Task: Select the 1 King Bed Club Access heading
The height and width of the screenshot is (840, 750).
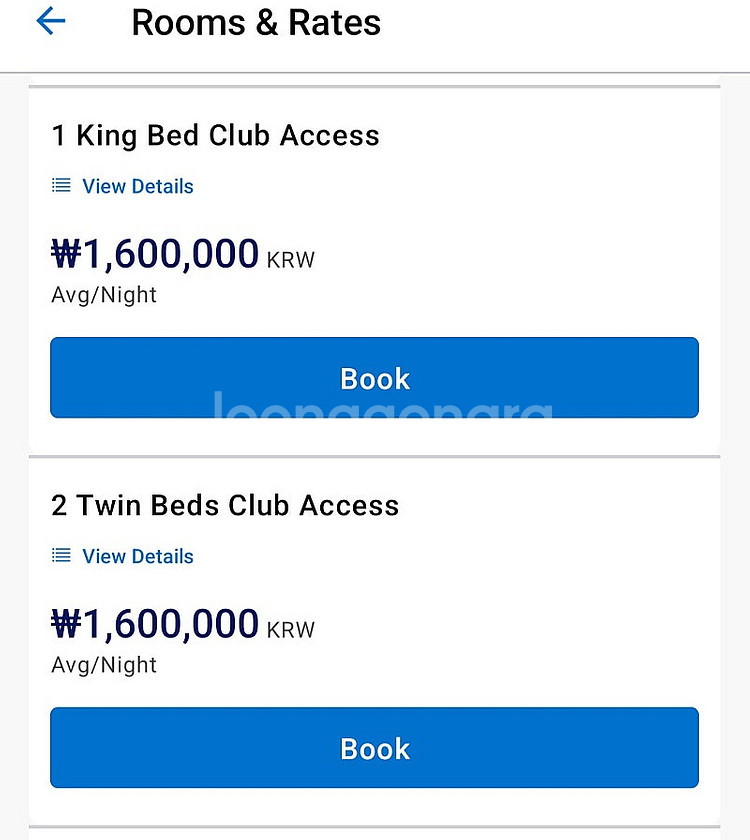Action: click(x=215, y=136)
